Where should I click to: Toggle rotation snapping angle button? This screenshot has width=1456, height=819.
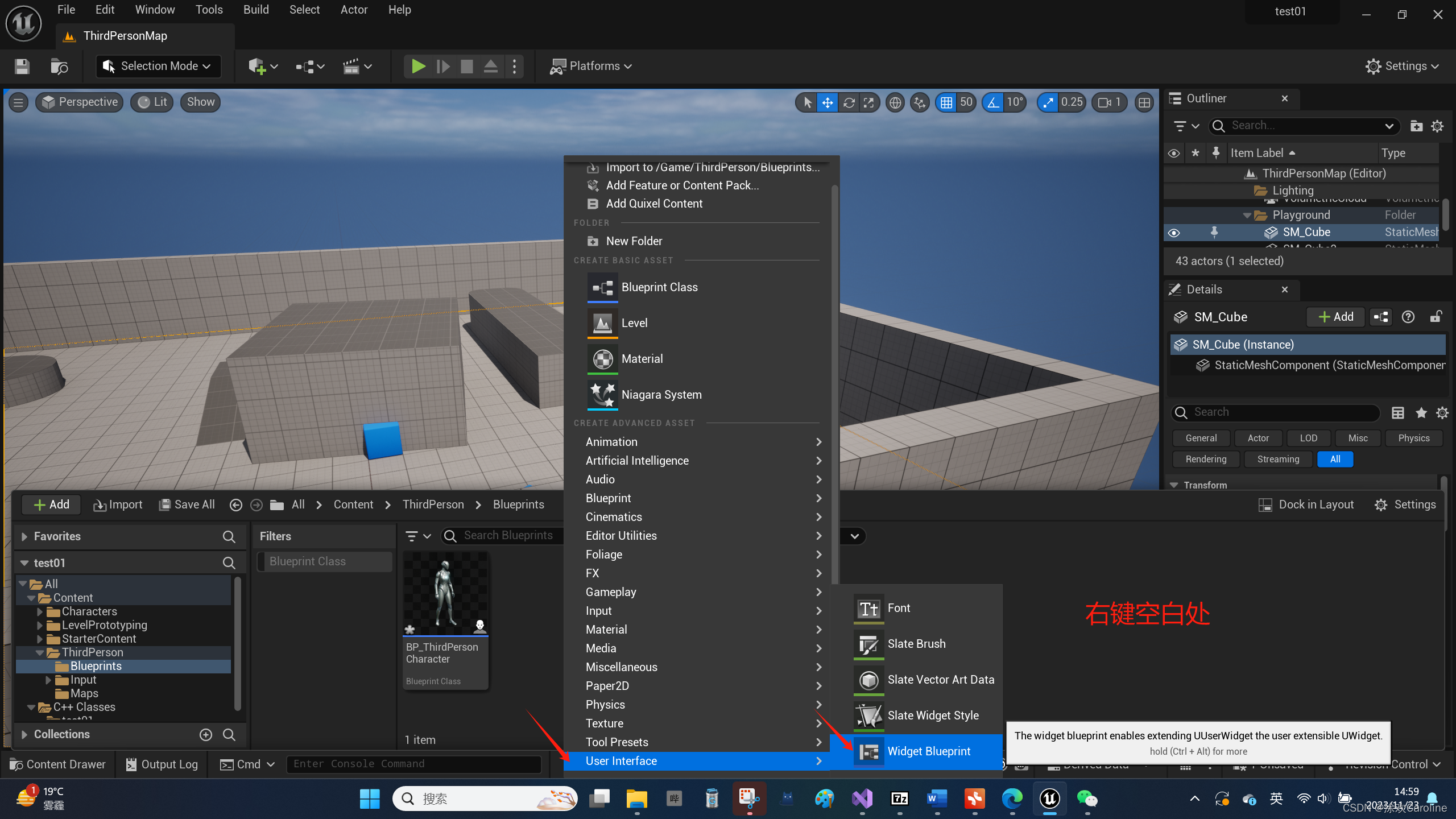click(993, 102)
